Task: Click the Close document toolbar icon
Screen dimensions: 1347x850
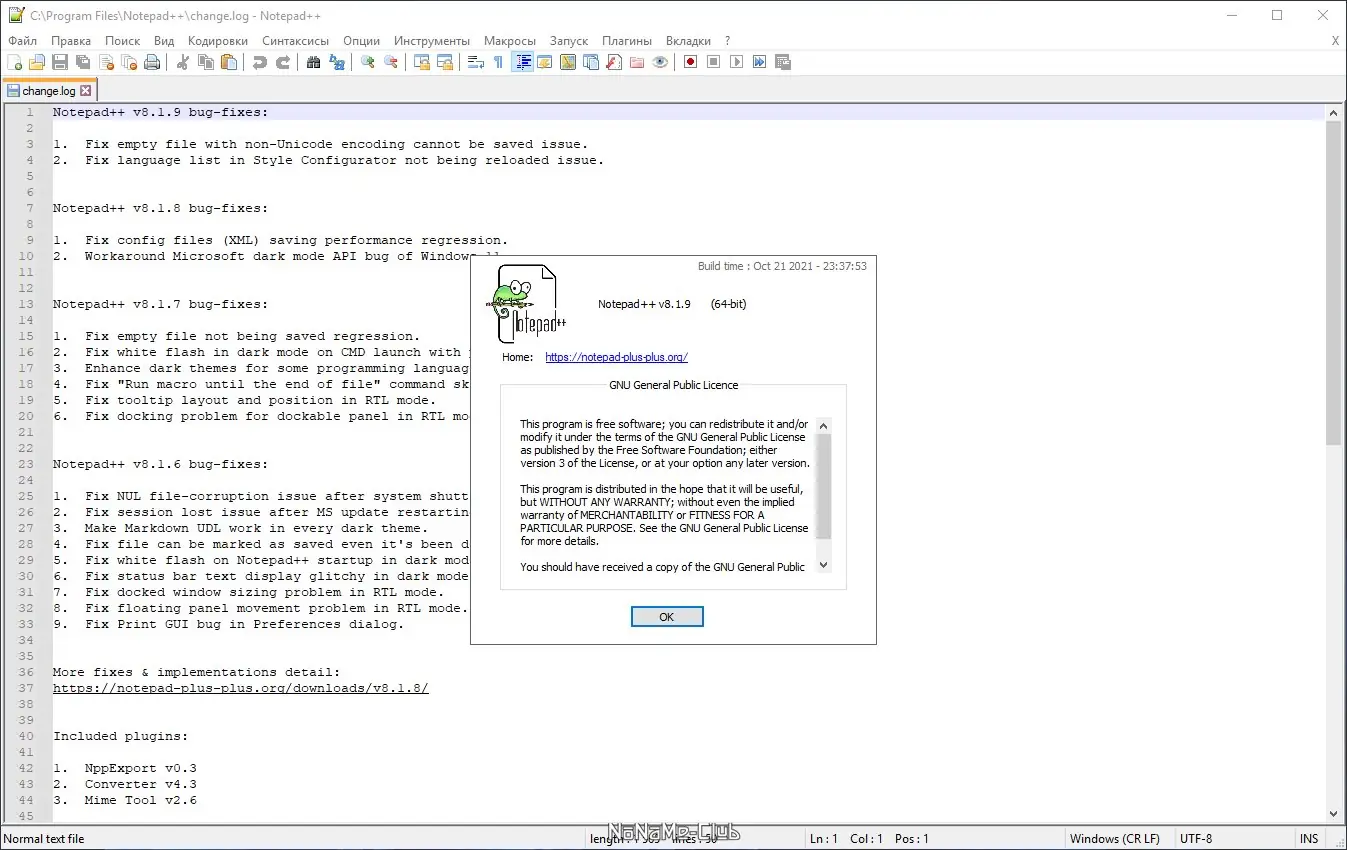Action: coord(106,62)
